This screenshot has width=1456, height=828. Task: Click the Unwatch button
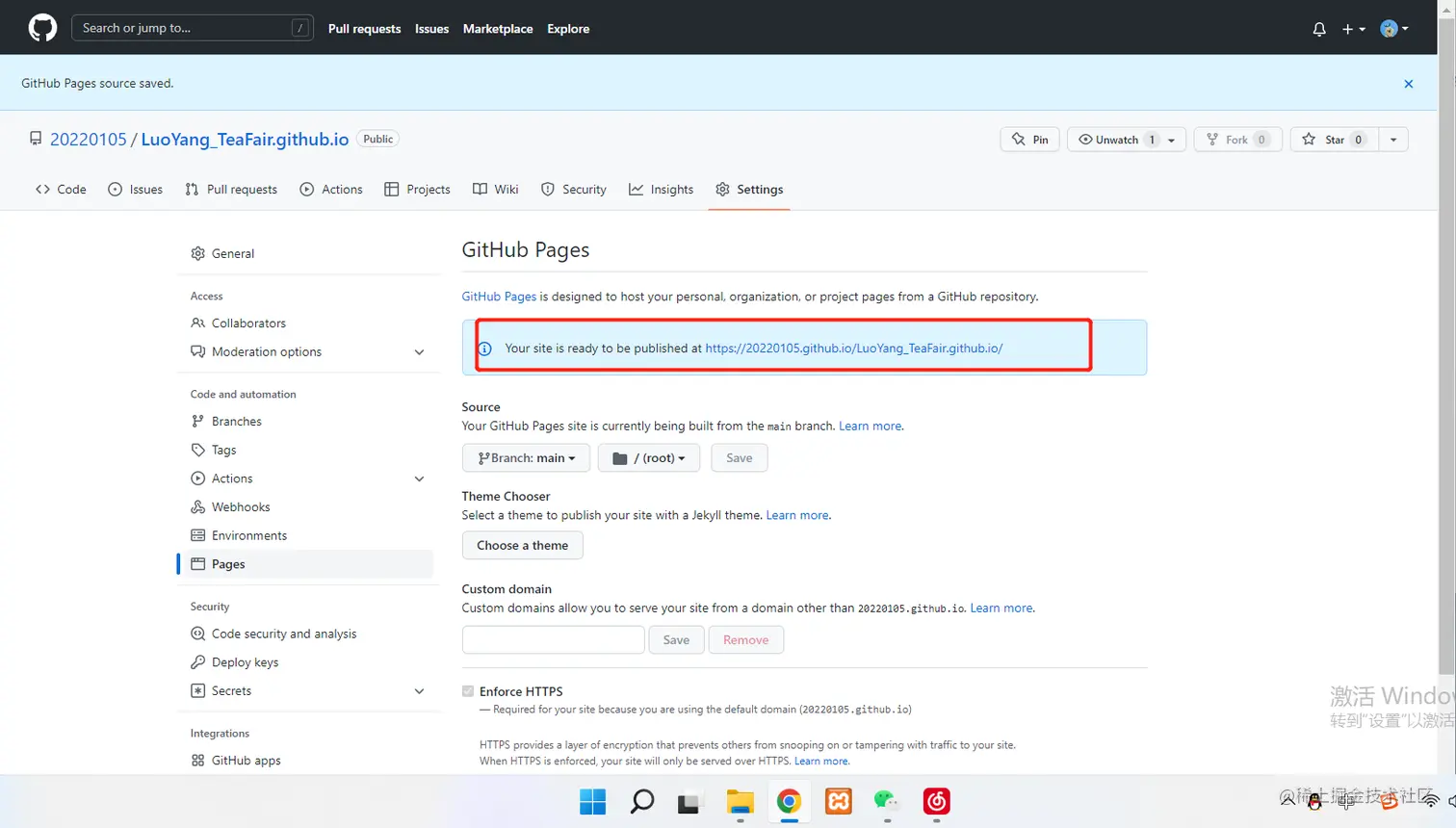1113,140
